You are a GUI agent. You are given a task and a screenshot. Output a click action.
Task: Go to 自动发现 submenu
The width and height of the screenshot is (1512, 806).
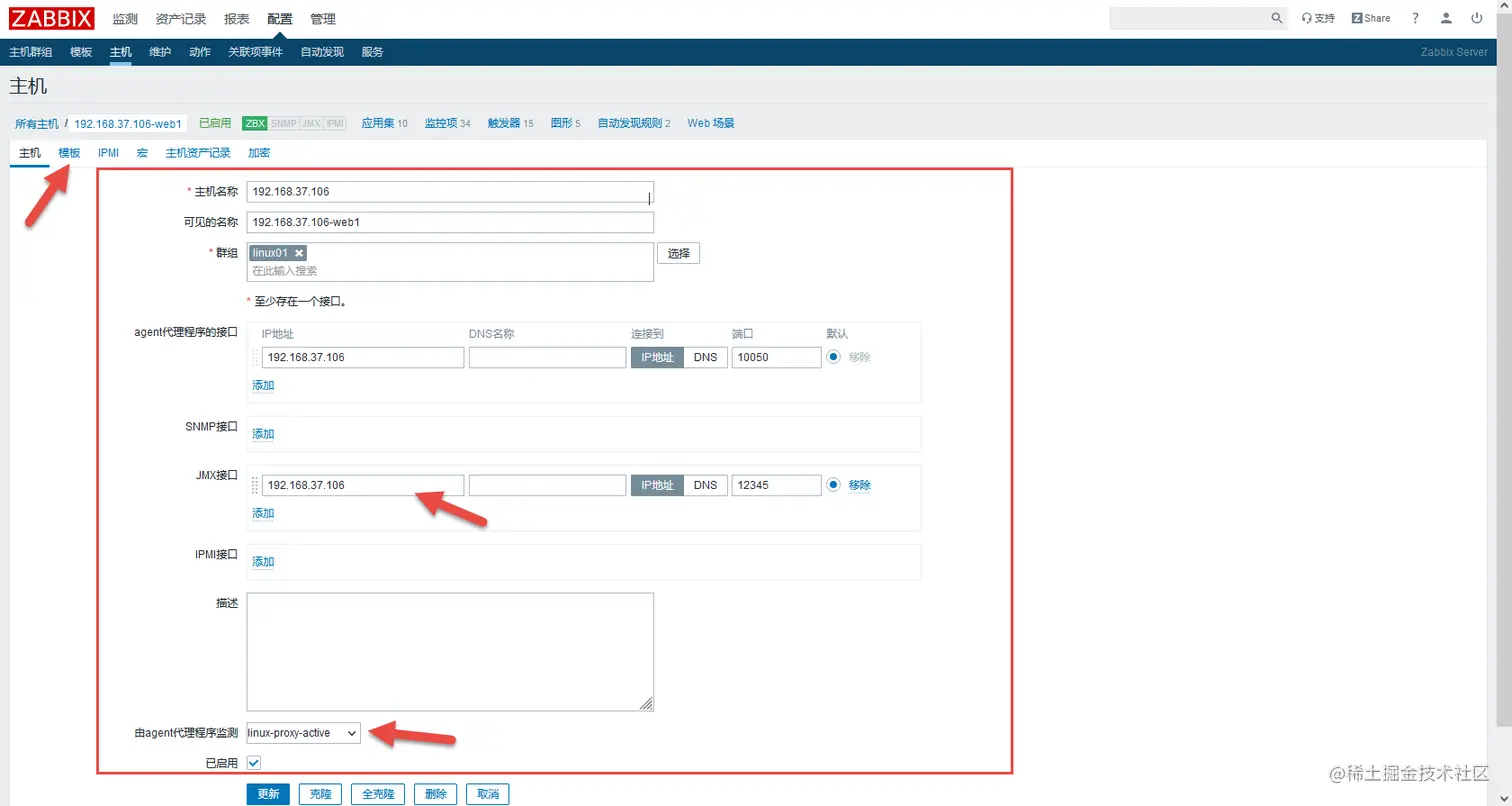point(322,52)
